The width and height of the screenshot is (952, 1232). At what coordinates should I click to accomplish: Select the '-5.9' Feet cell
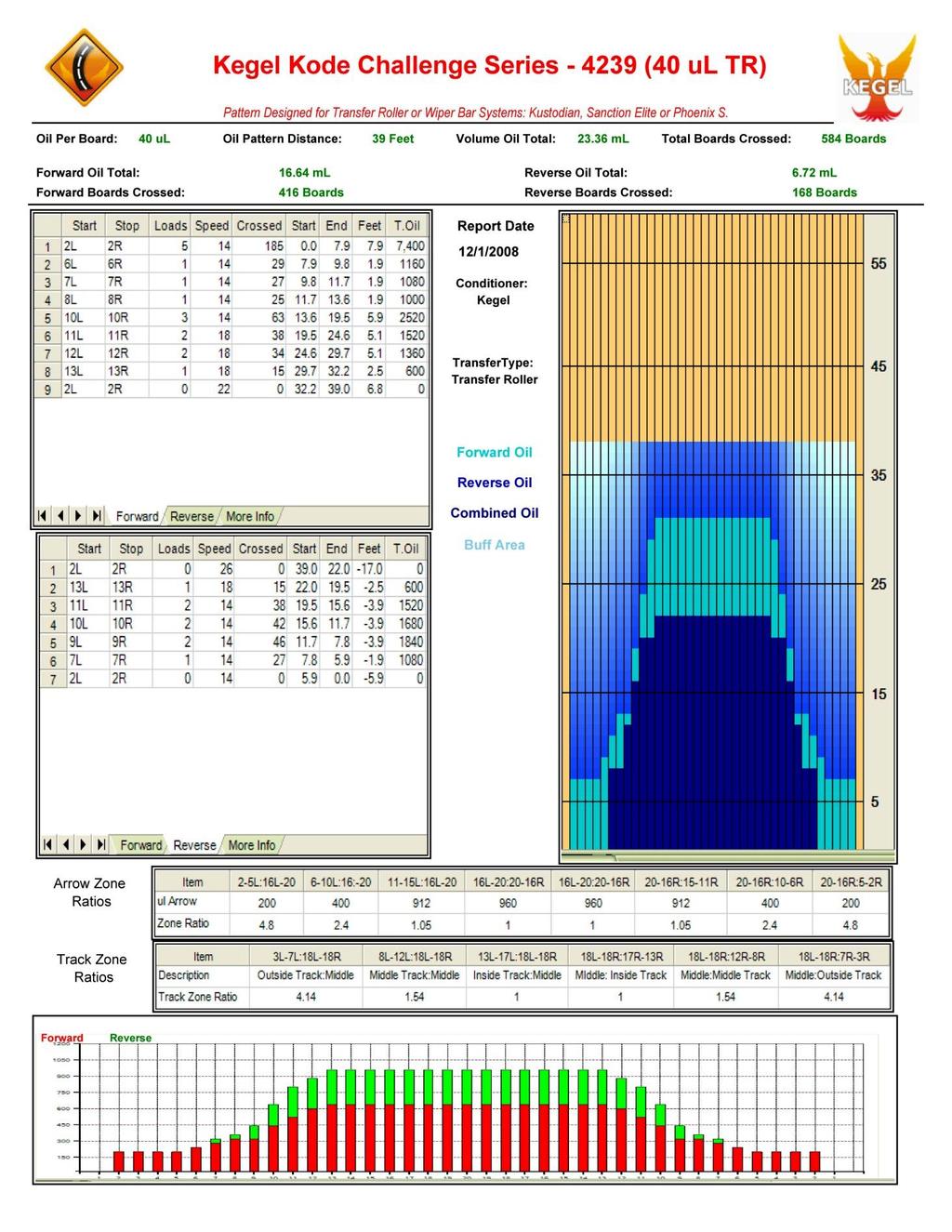(369, 679)
